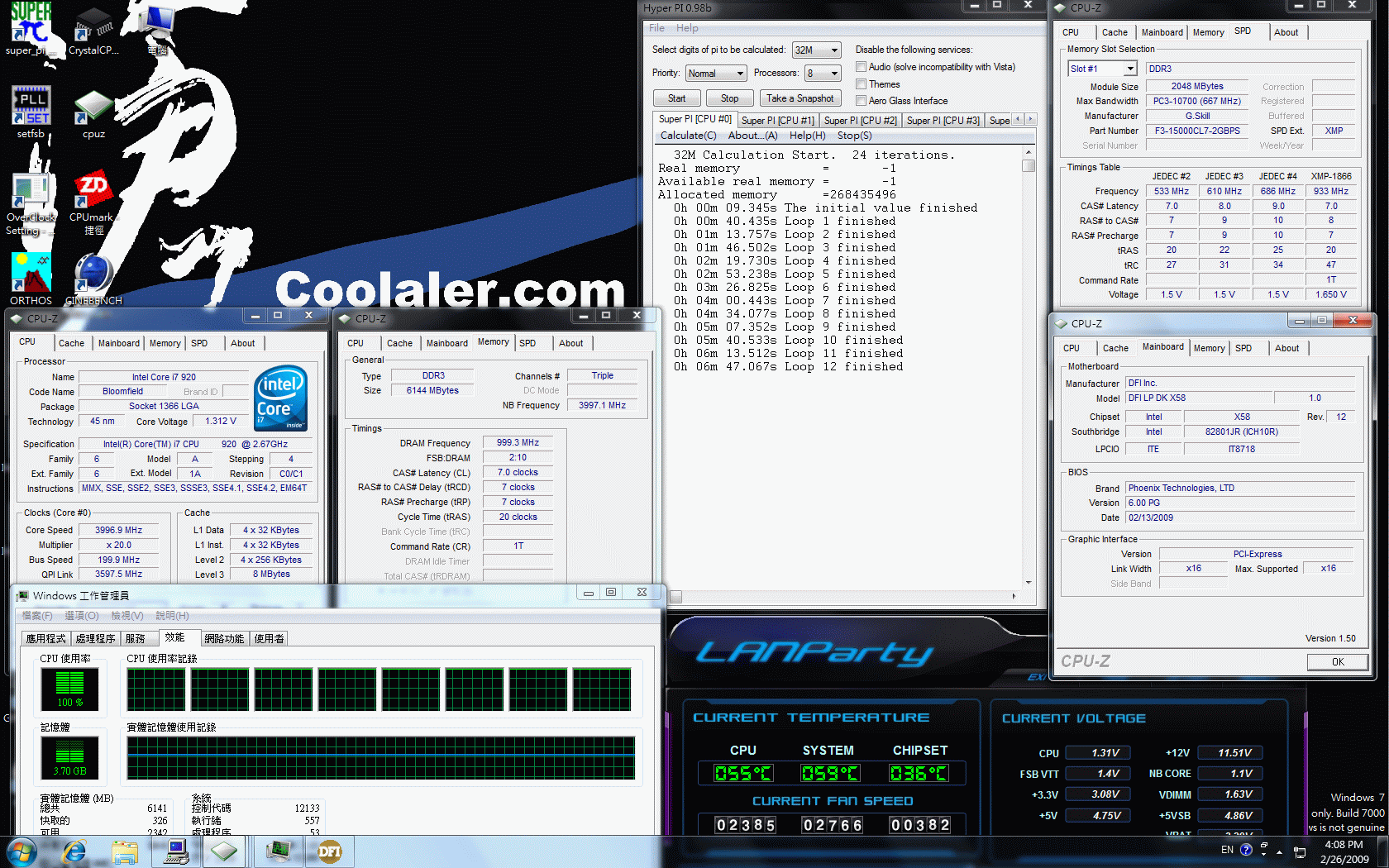The image size is (1389, 868).
Task: Enable Audio service disable checkbox
Action: (861, 67)
